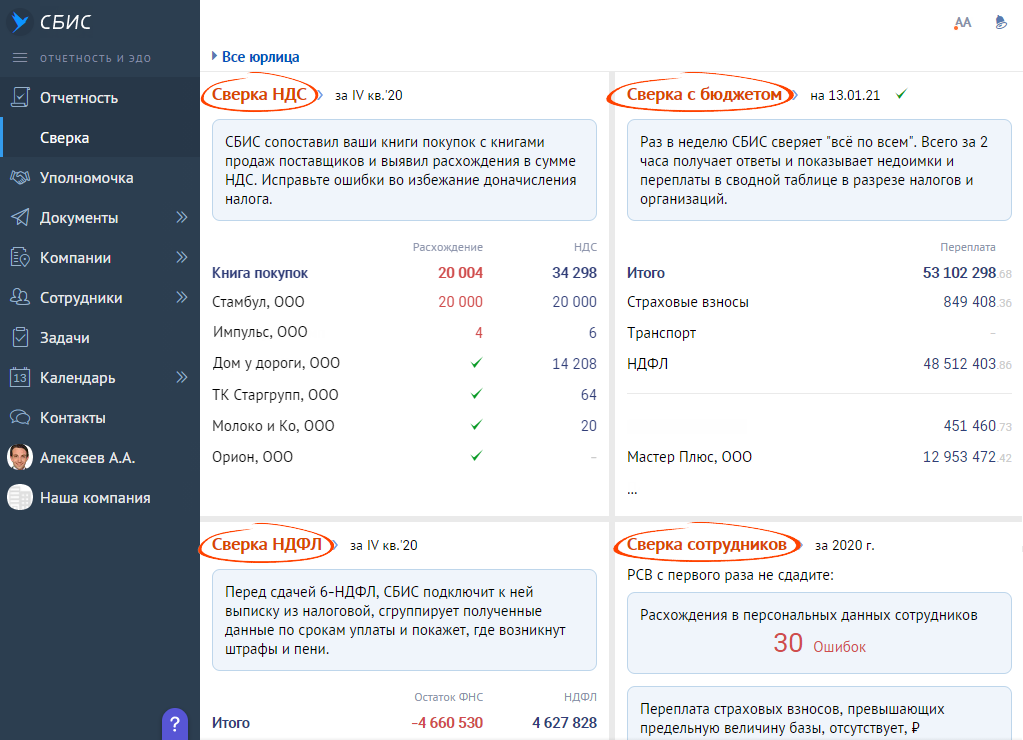This screenshot has width=1023, height=740.
Task: Click red discrepancy value 20 004
Action: [x=460, y=273]
